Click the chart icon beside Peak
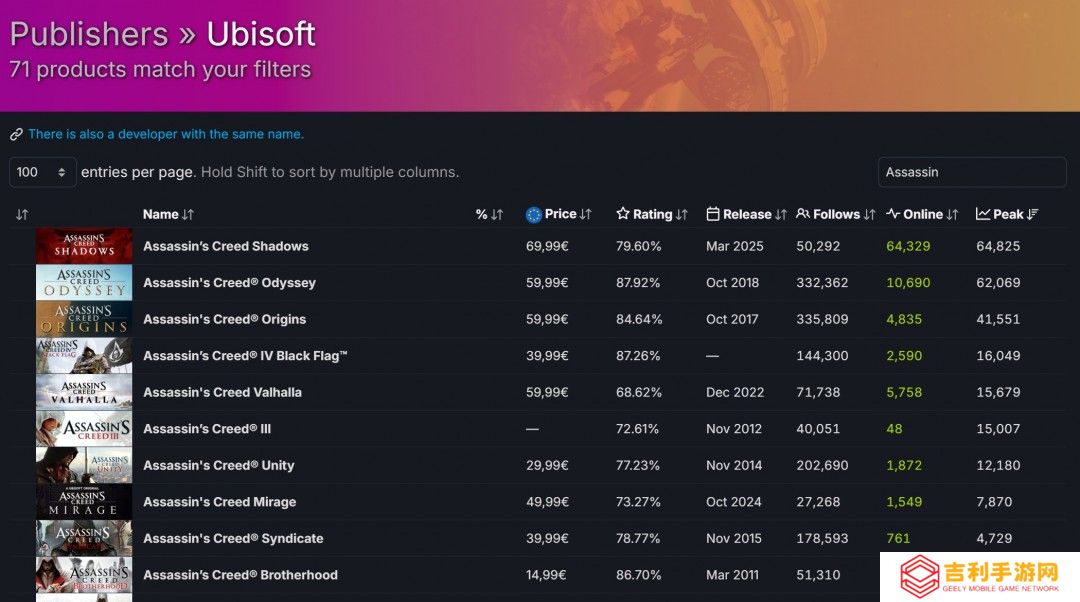Screen dimensions: 1080x602 click(x=983, y=214)
